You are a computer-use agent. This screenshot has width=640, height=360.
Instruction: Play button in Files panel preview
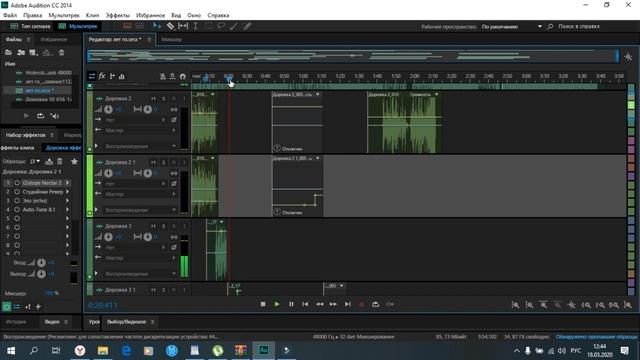[x=26, y=116]
